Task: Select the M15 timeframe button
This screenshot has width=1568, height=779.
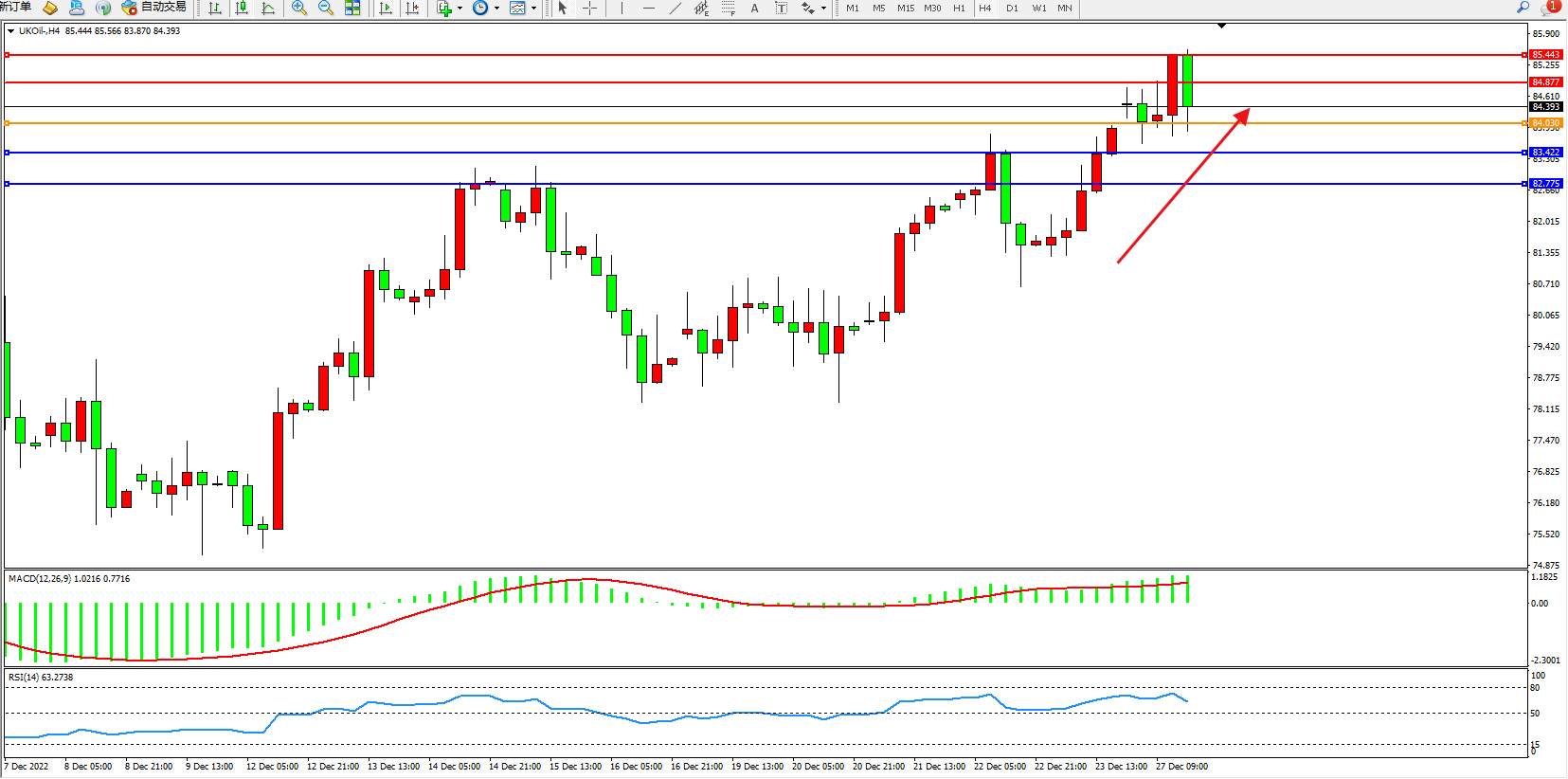Action: point(906,9)
